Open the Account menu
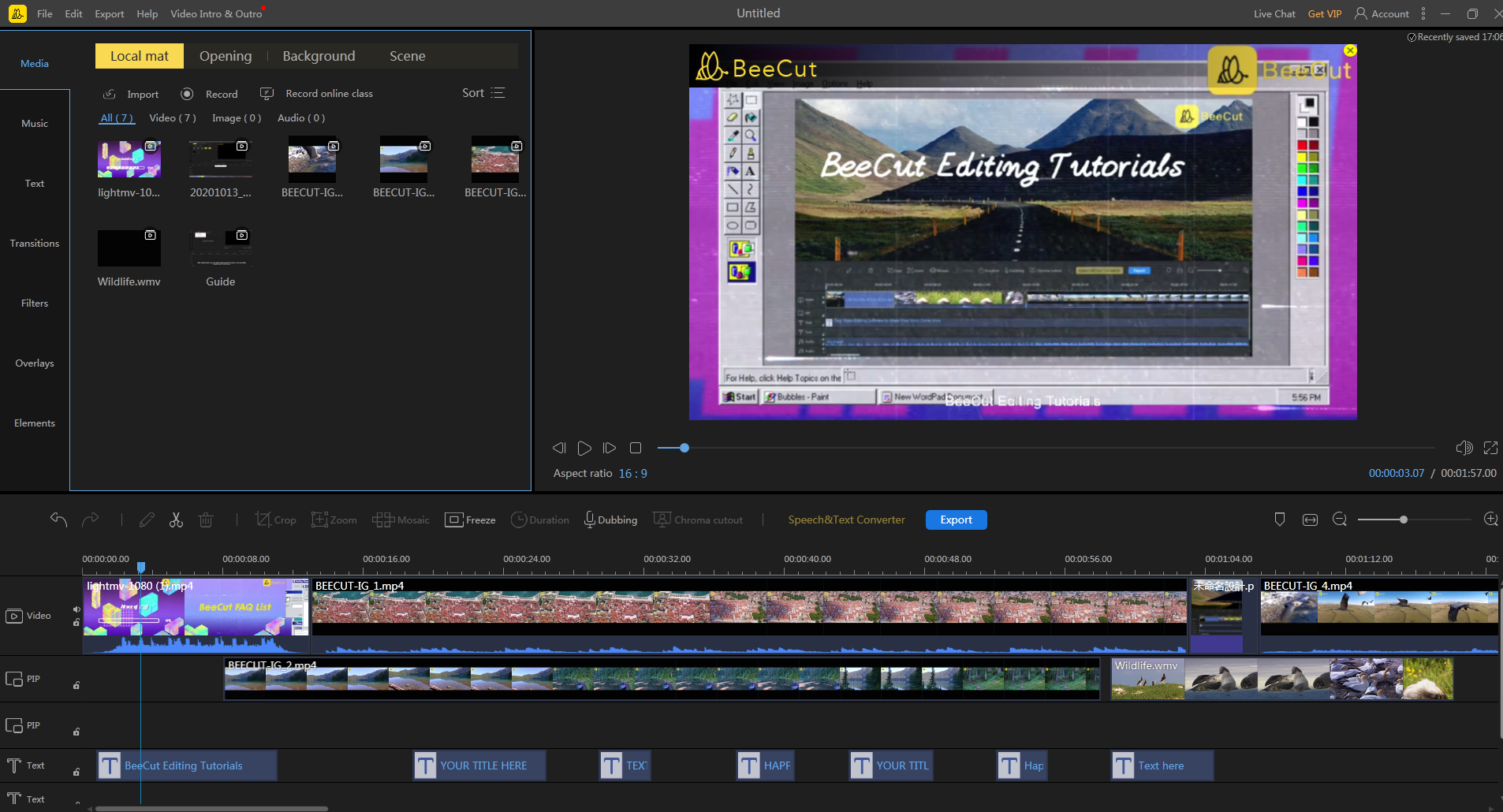Image resolution: width=1503 pixels, height=812 pixels. coord(1382,13)
